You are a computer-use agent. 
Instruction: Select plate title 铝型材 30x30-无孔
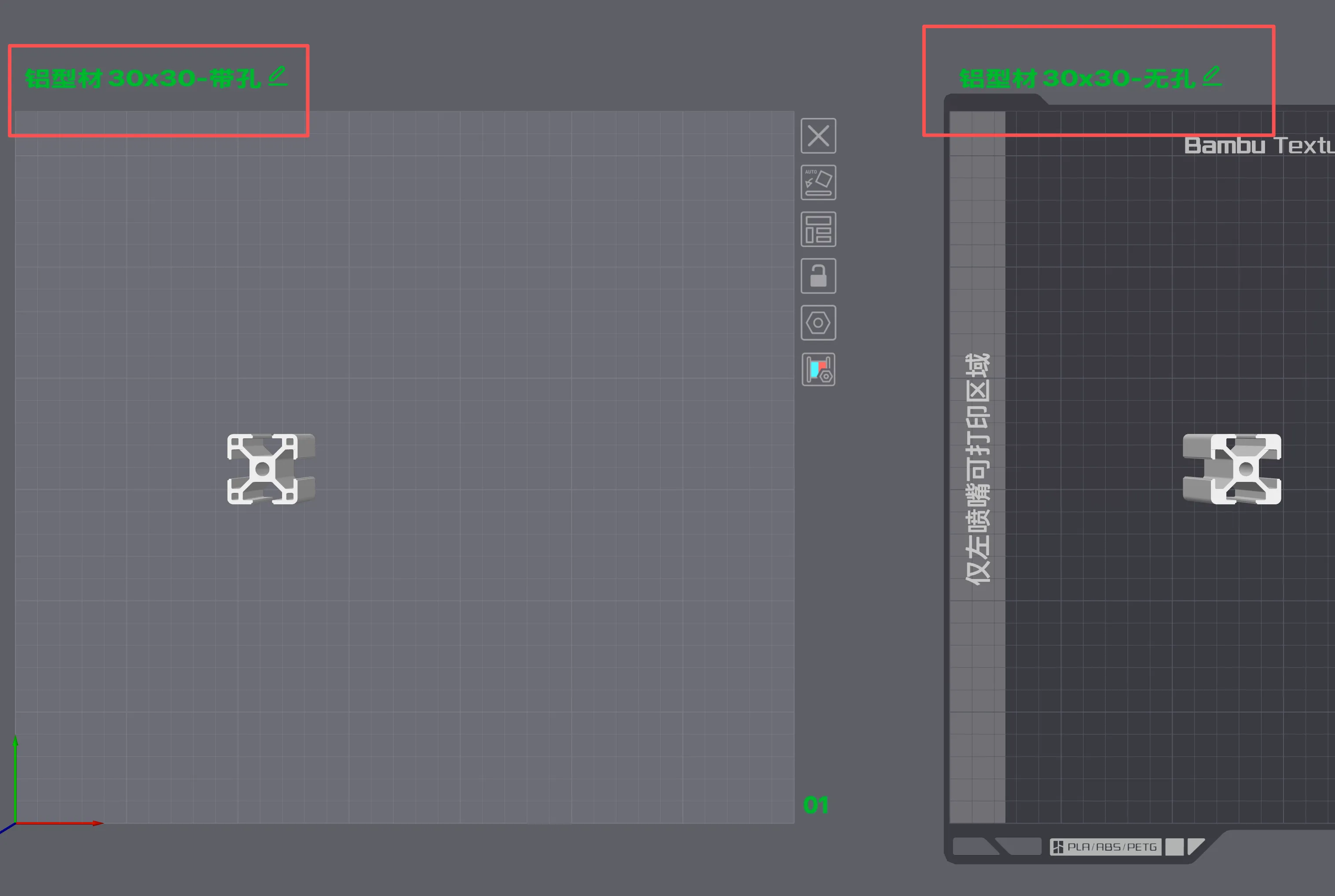click(x=1077, y=78)
